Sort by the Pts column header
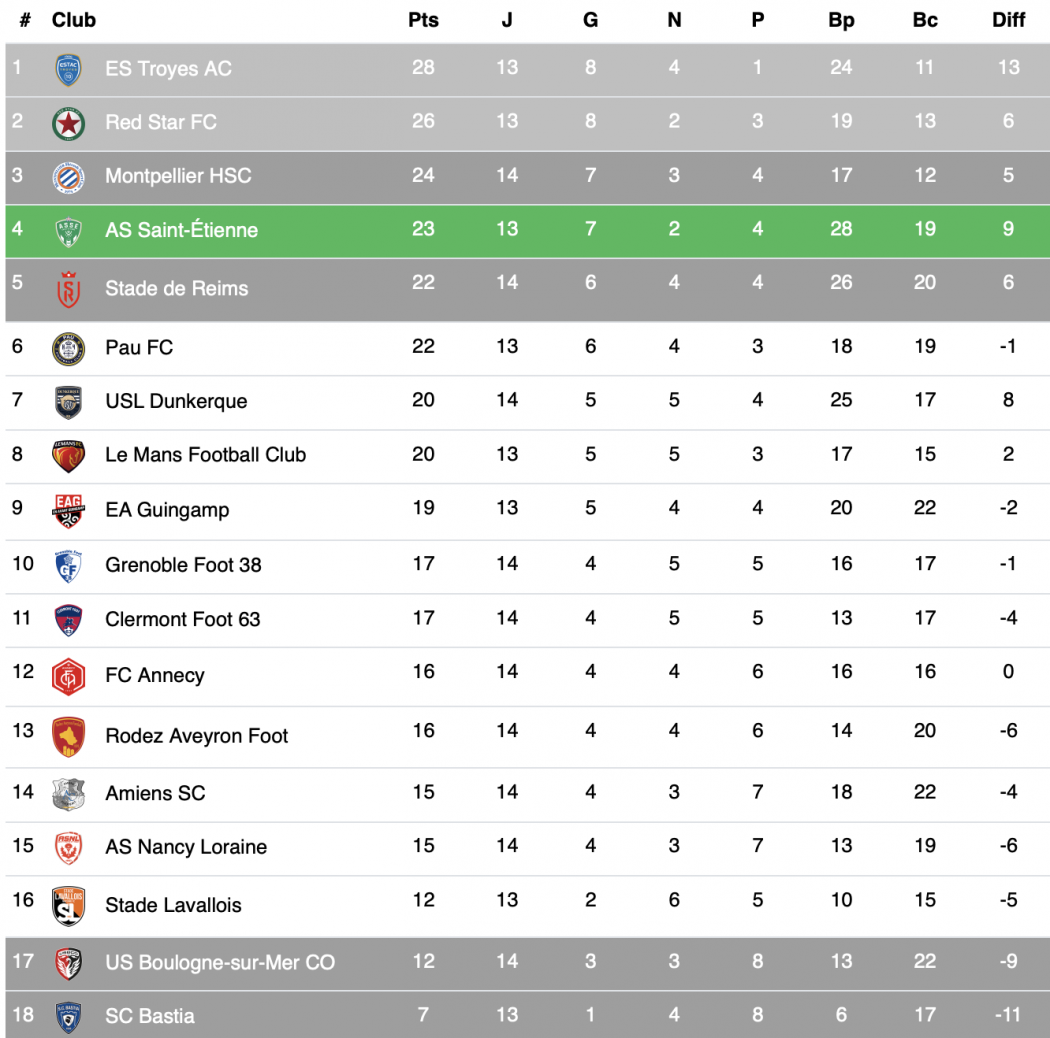Image resolution: width=1050 pixels, height=1038 pixels. pyautogui.click(x=423, y=20)
